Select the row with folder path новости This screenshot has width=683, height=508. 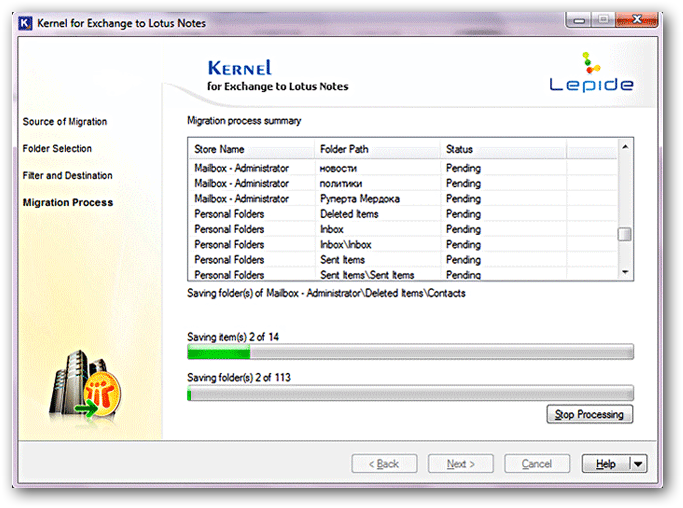pyautogui.click(x=402, y=168)
